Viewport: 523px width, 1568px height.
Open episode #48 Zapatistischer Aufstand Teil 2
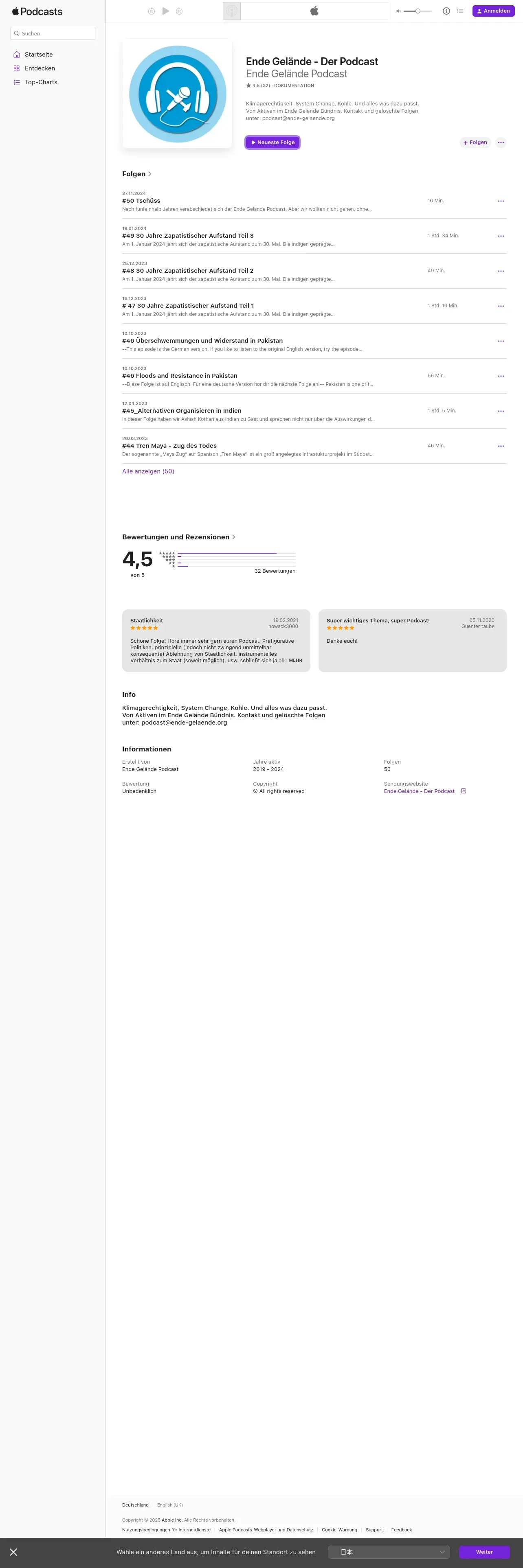pos(188,271)
